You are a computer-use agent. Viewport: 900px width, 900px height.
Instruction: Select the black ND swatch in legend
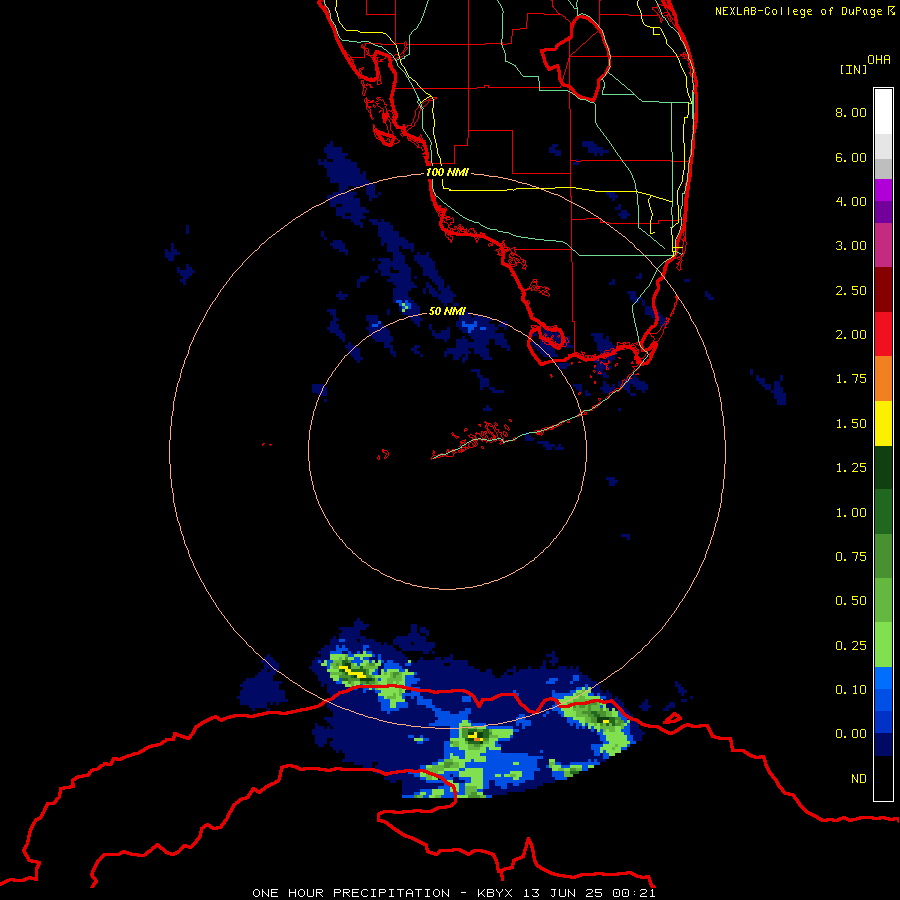[x=883, y=778]
